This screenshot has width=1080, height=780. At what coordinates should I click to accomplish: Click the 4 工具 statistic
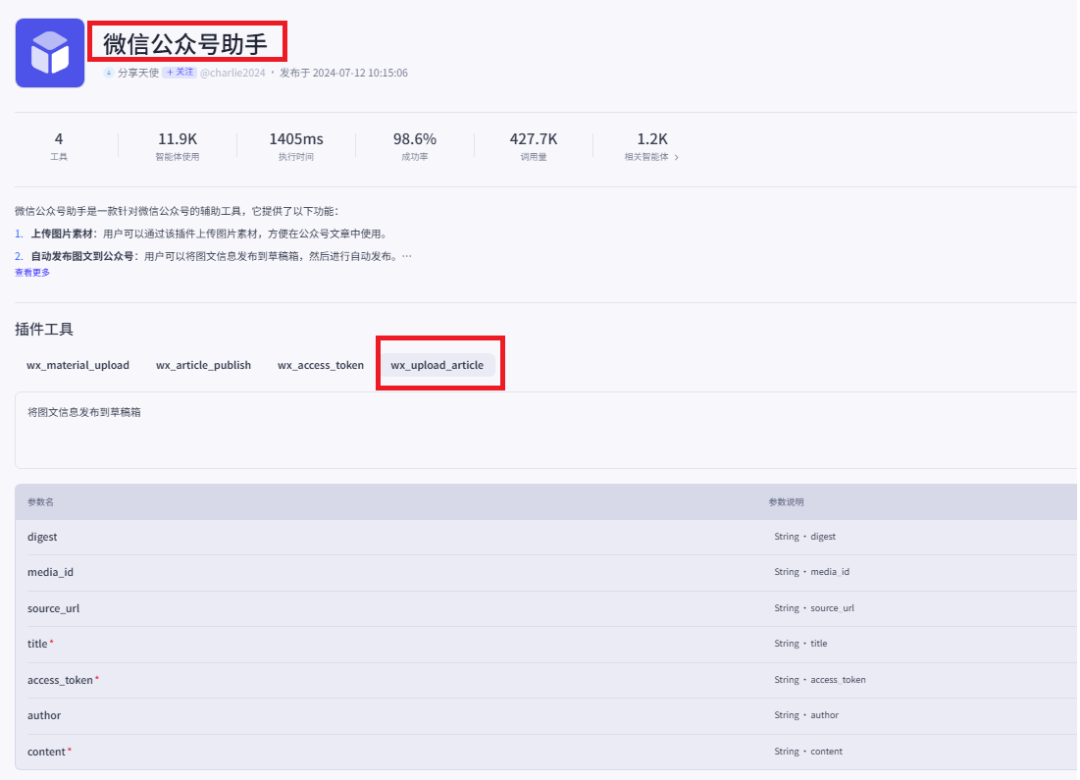tap(59, 146)
